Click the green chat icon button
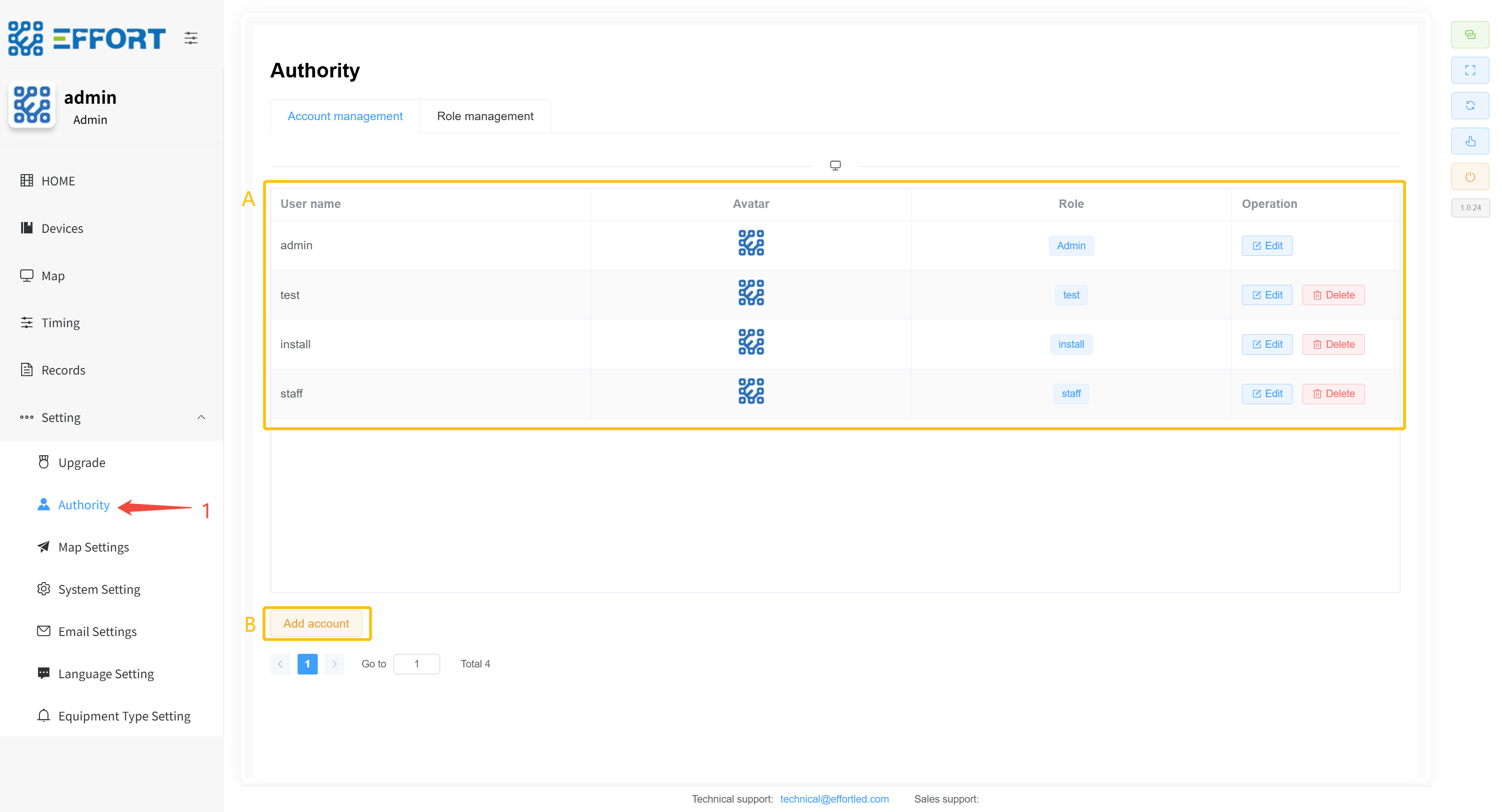Image resolution: width=1502 pixels, height=812 pixels. point(1469,35)
